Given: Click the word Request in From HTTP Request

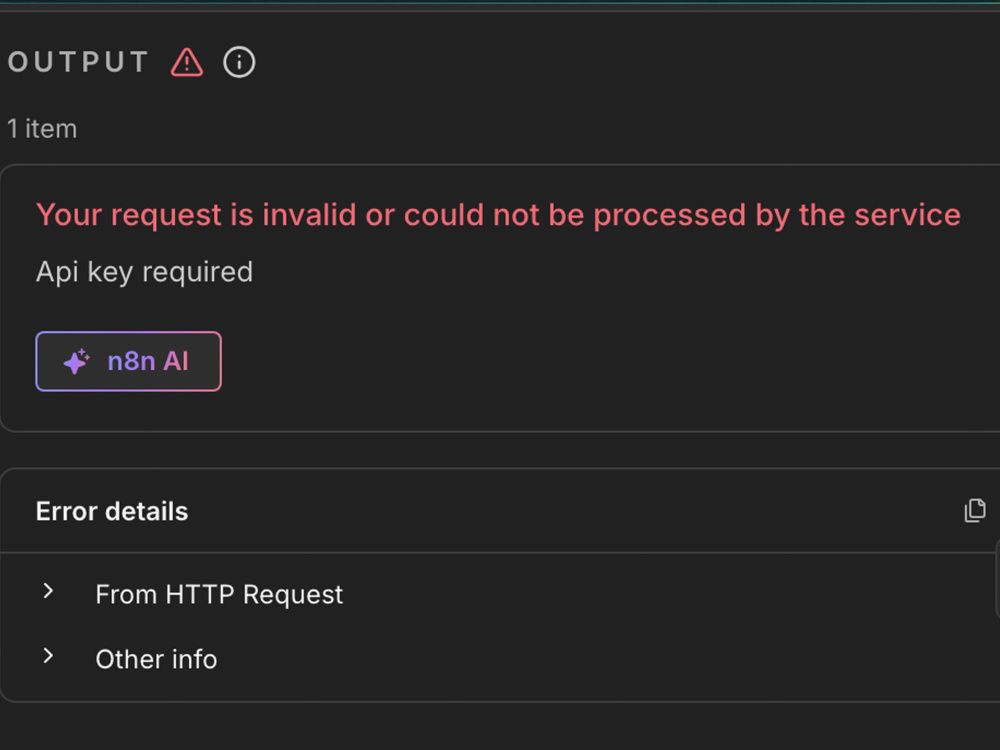Looking at the screenshot, I should click(x=293, y=596).
